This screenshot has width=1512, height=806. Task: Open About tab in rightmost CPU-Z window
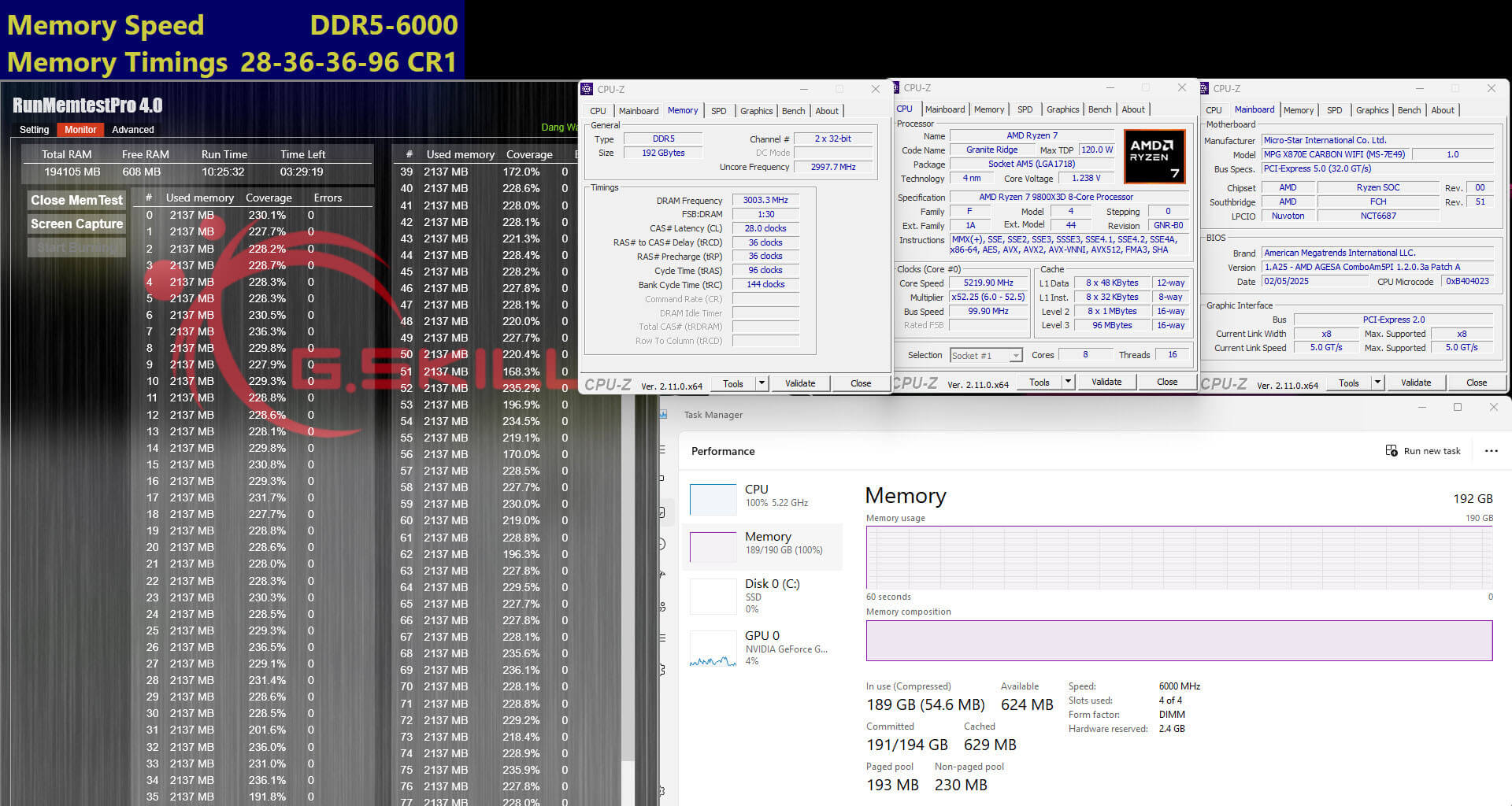[1443, 110]
